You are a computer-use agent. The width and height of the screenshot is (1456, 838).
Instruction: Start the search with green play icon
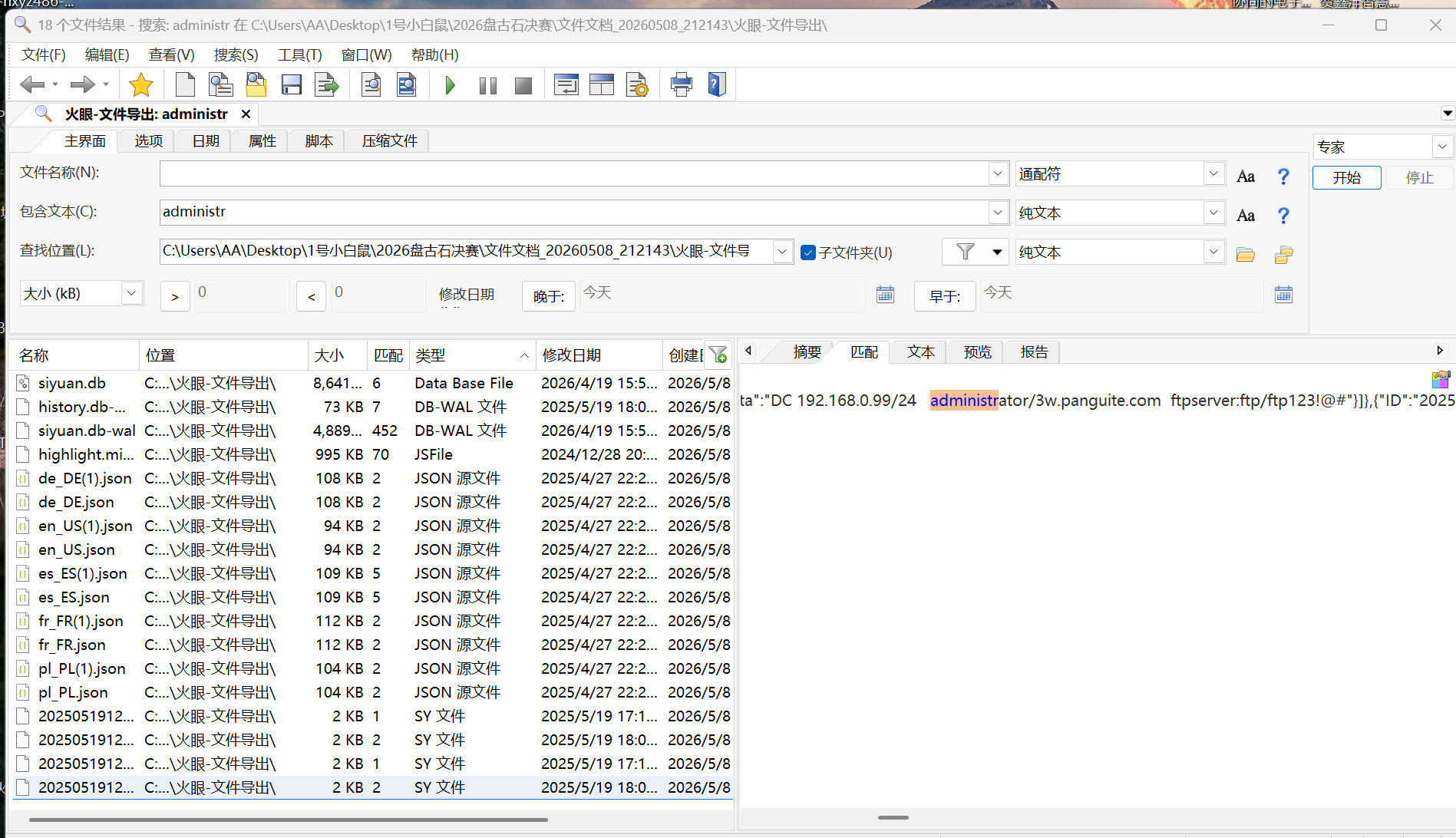coord(451,85)
